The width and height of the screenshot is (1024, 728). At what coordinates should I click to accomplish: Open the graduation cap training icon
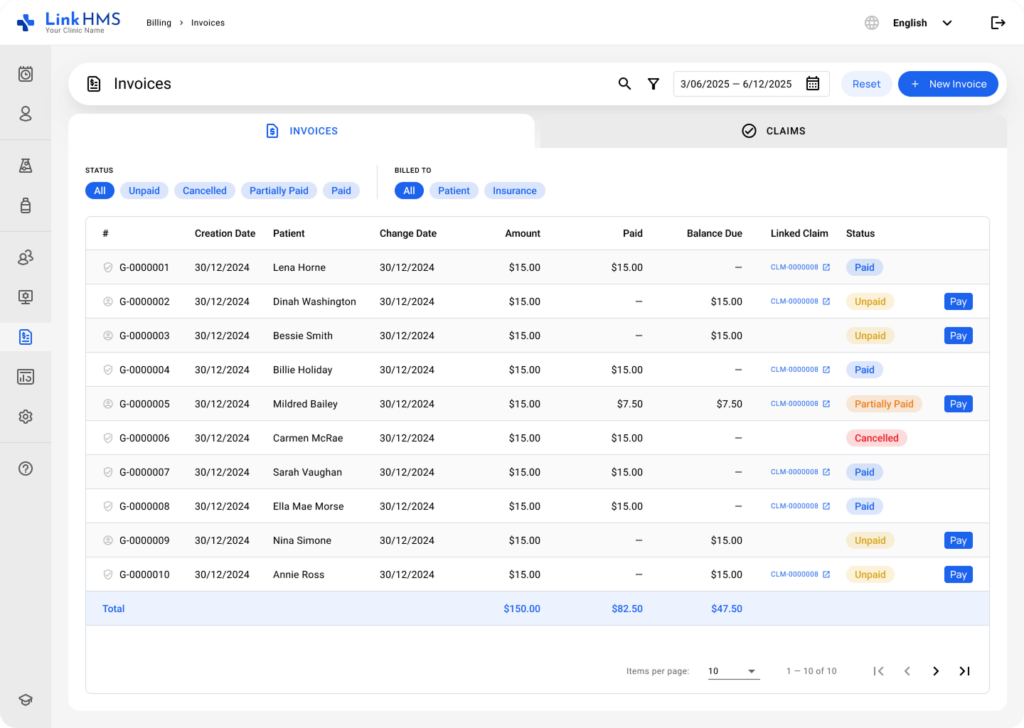tap(25, 700)
